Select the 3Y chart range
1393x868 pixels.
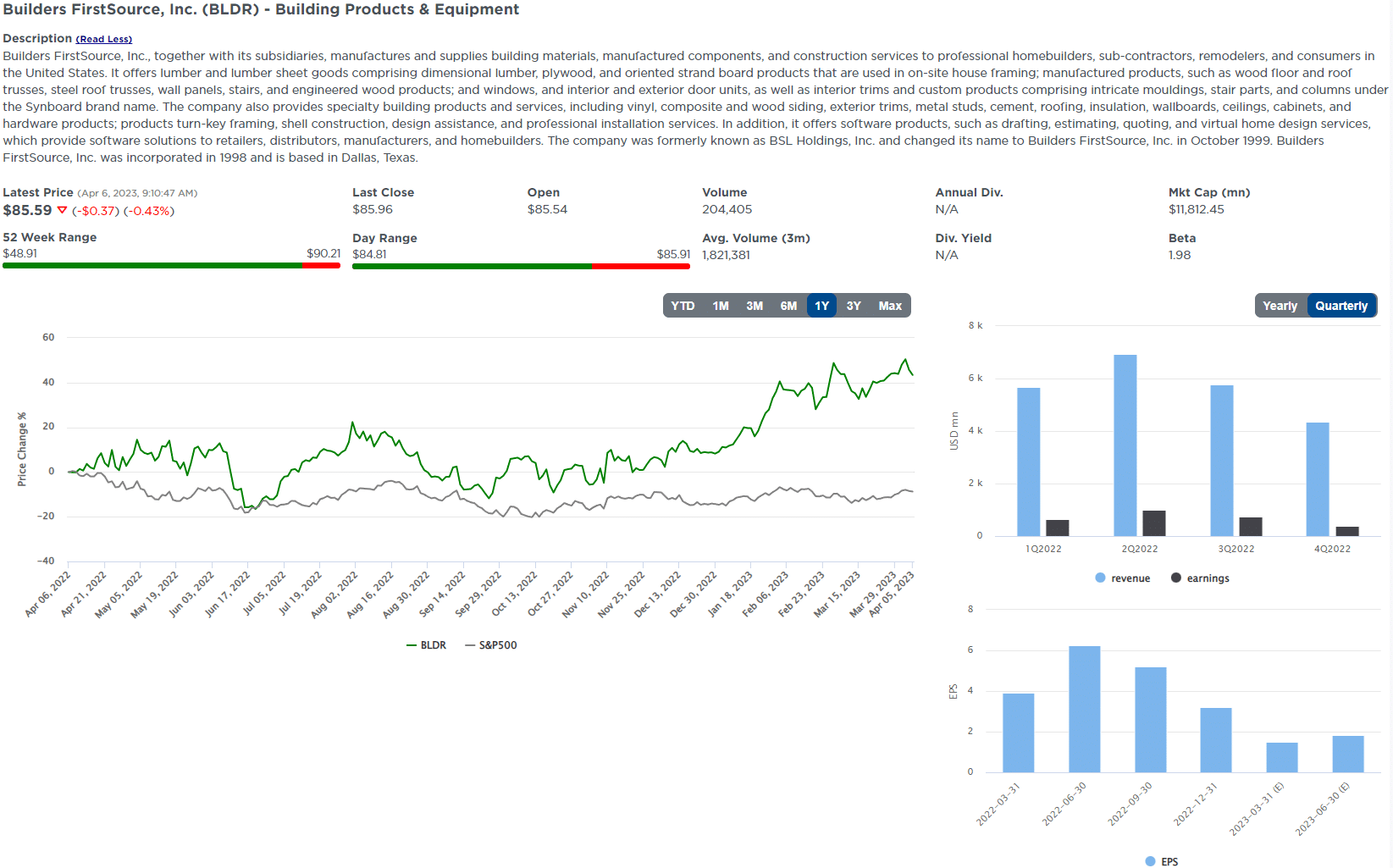pos(854,306)
